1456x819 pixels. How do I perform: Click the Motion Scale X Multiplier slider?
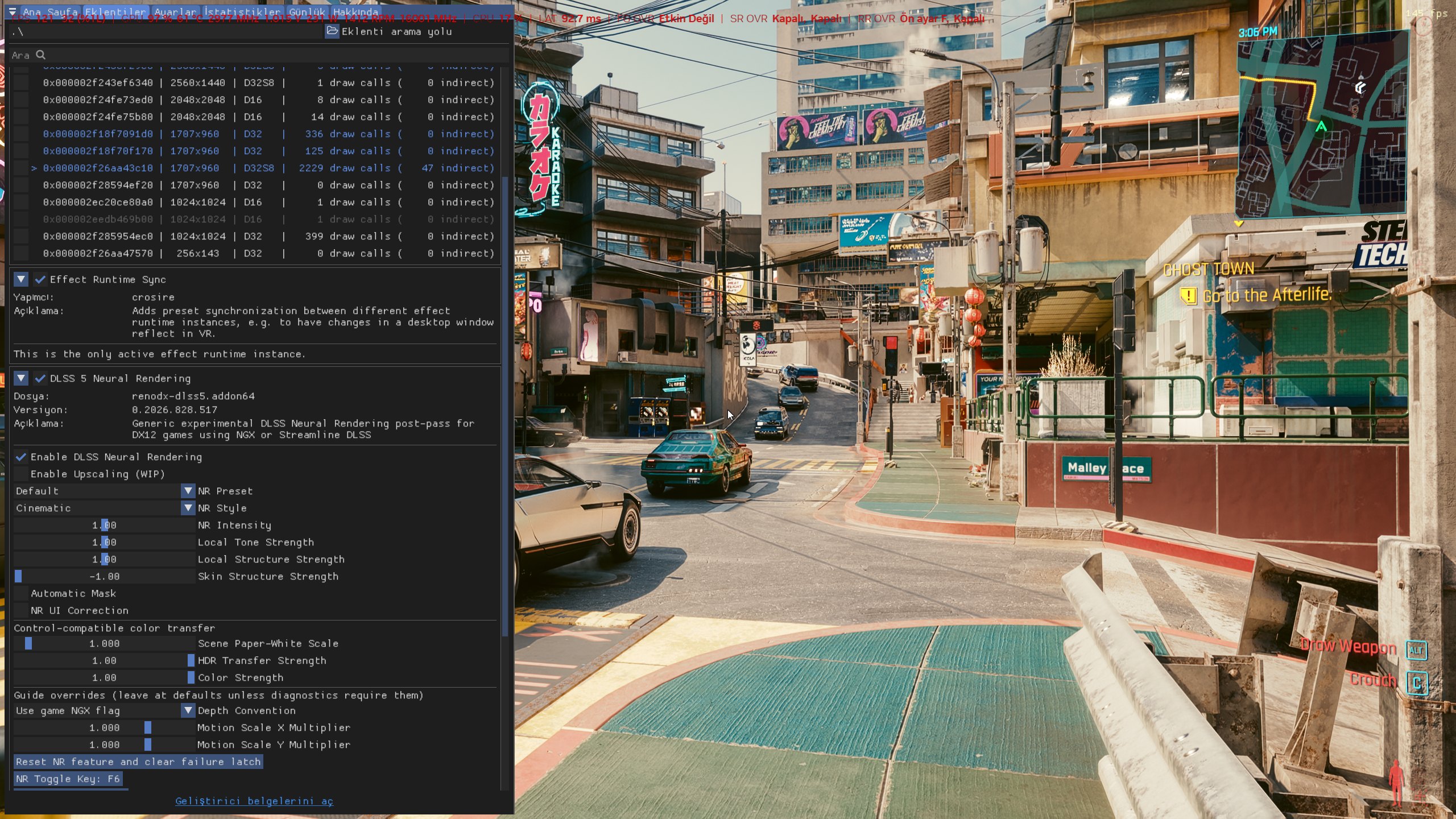tap(105, 727)
